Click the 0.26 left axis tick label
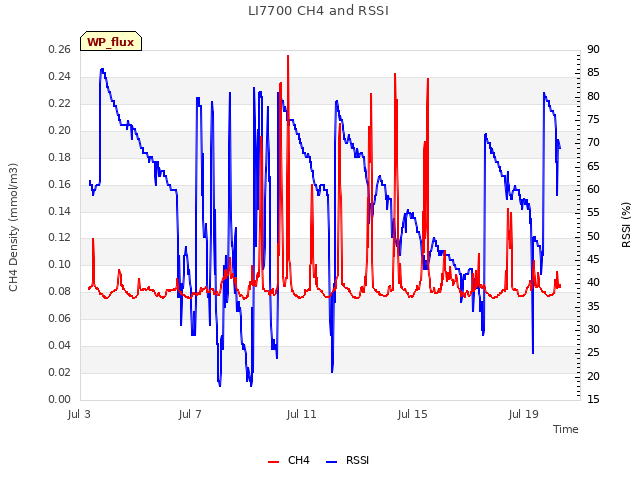 click(60, 49)
